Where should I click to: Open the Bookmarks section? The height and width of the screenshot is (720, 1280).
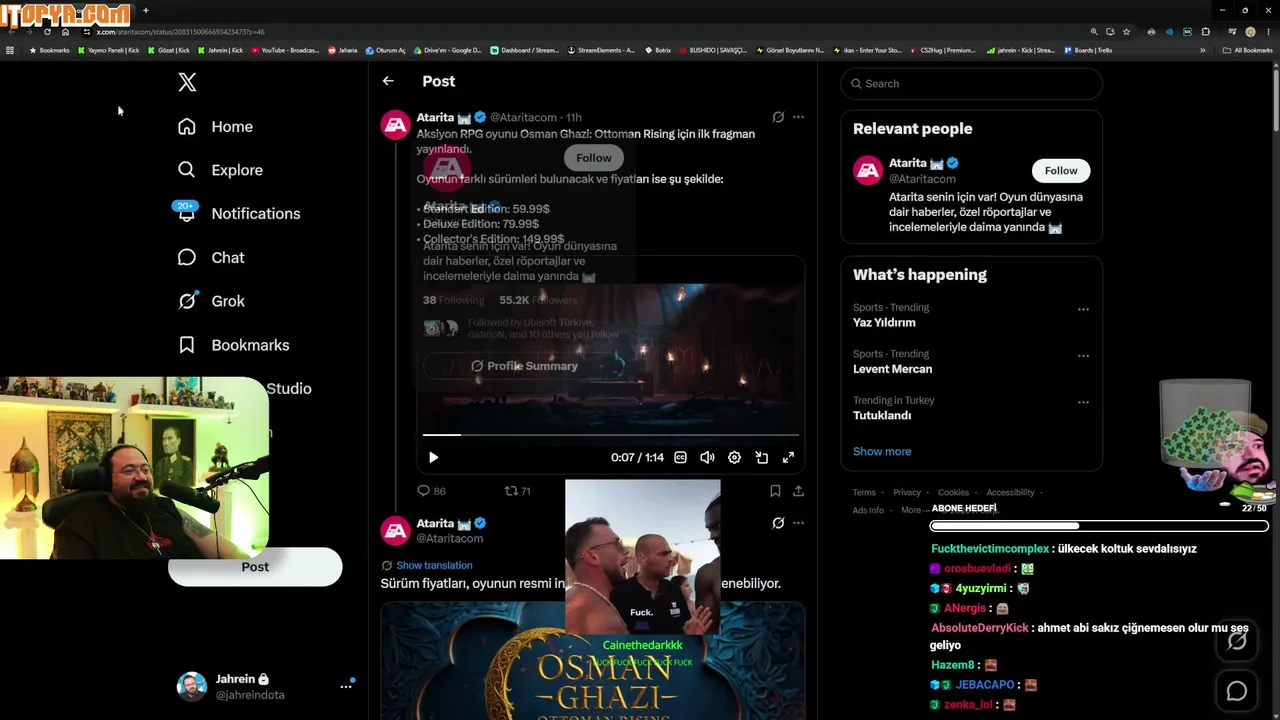click(x=233, y=345)
